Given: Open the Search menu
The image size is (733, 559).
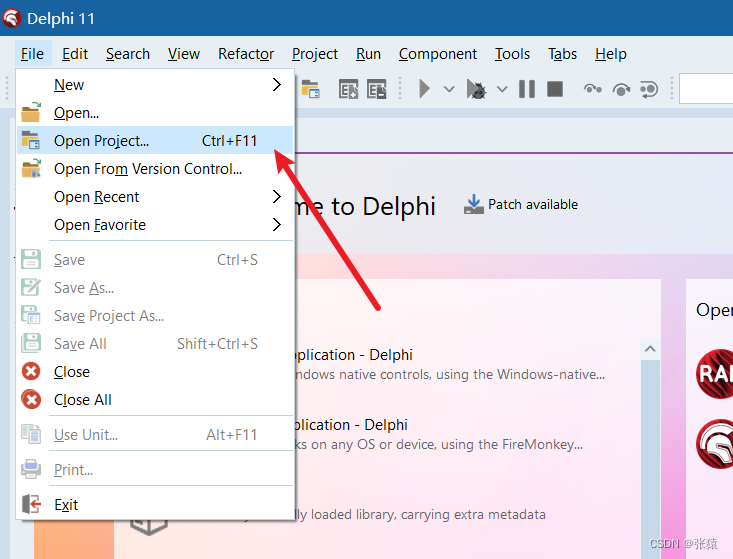Looking at the screenshot, I should [x=128, y=54].
